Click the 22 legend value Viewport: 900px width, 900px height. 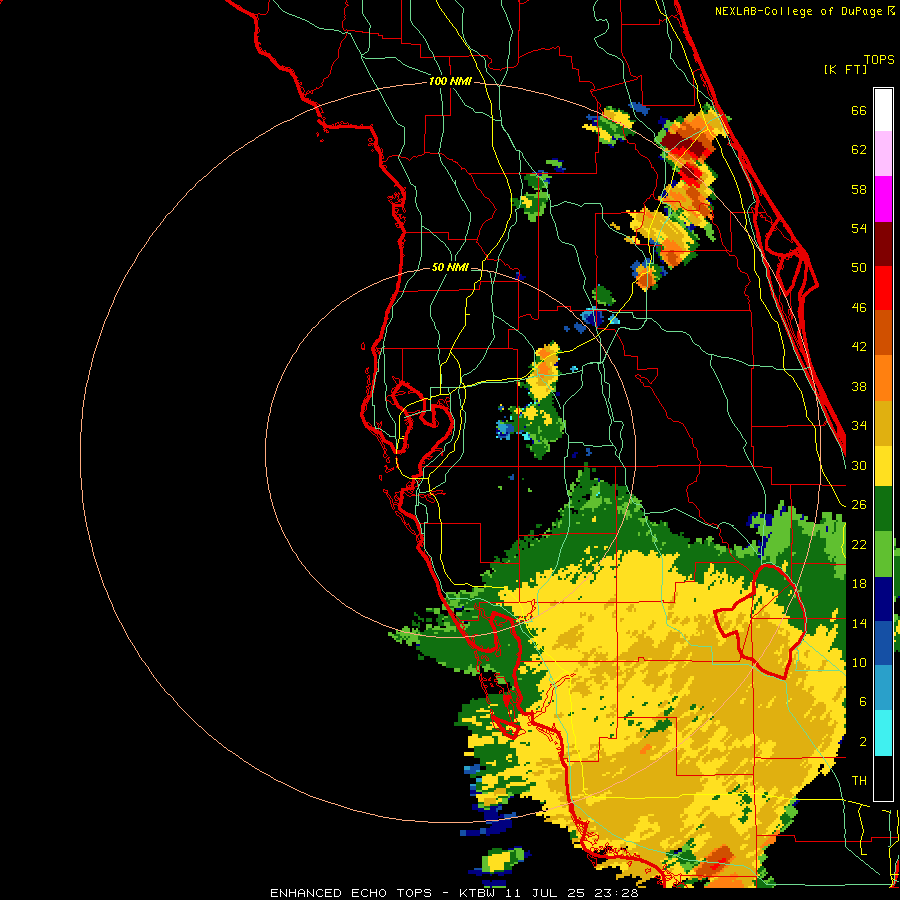[x=859, y=544]
